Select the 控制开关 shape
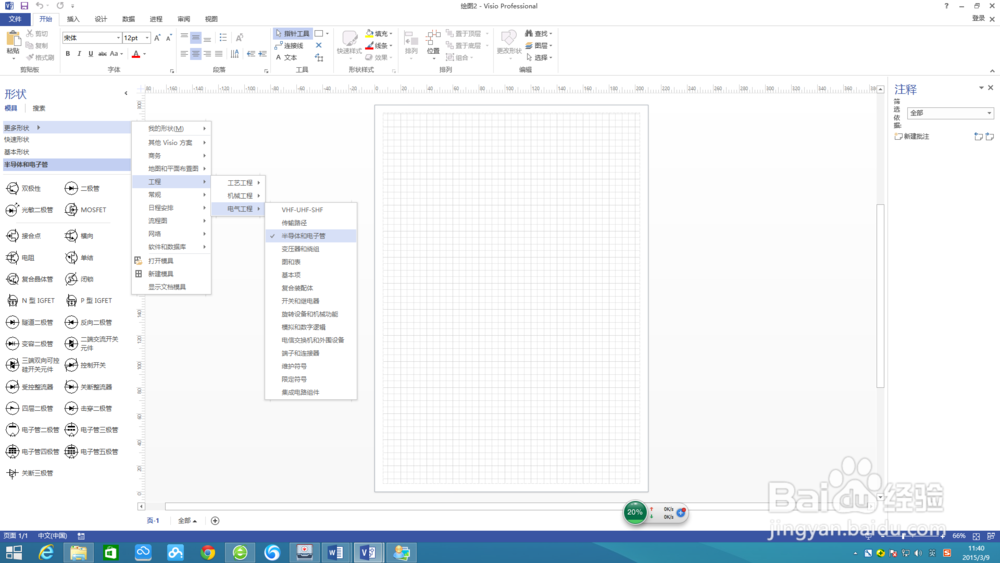 click(85, 365)
